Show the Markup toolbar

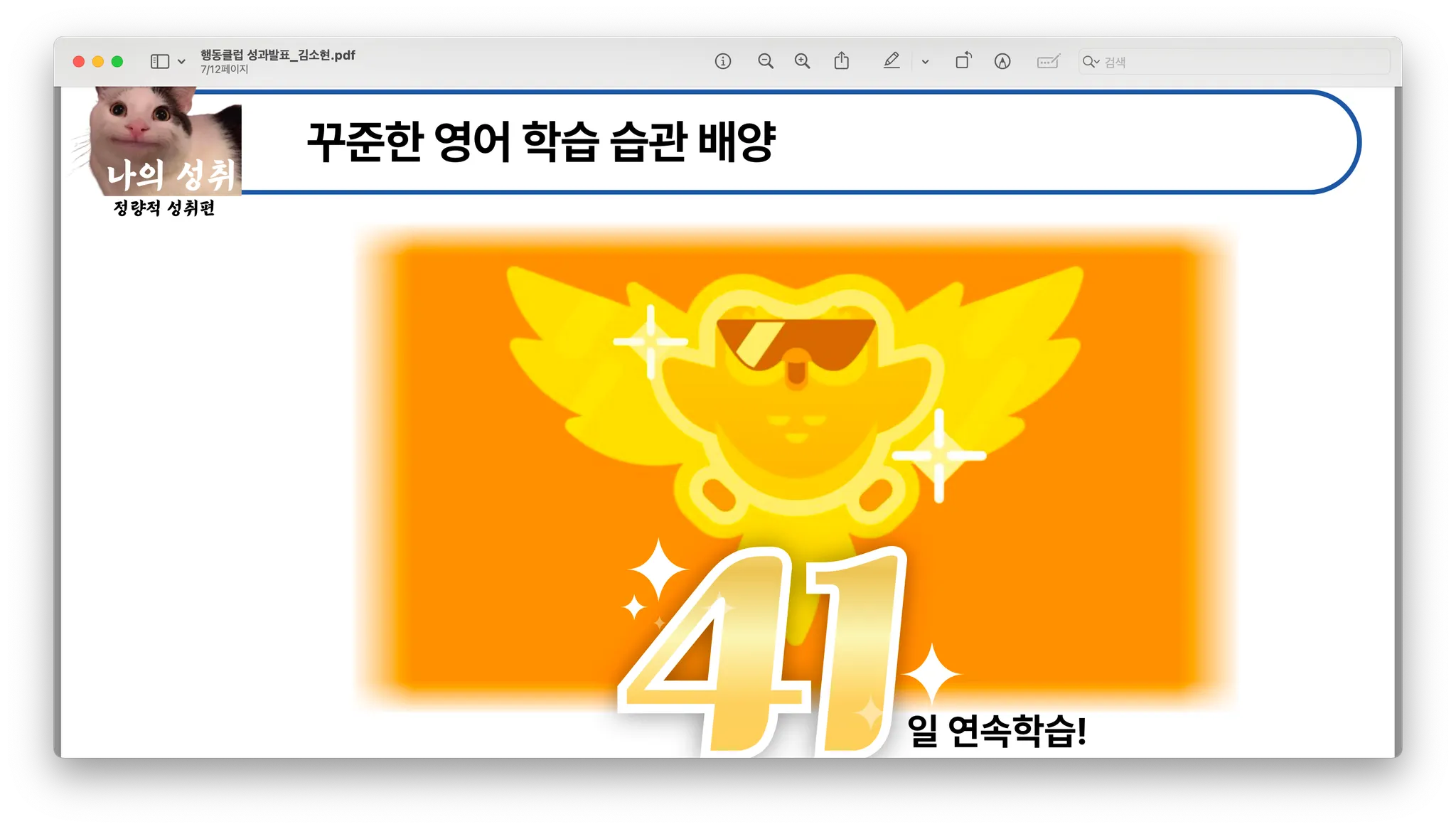(1002, 62)
